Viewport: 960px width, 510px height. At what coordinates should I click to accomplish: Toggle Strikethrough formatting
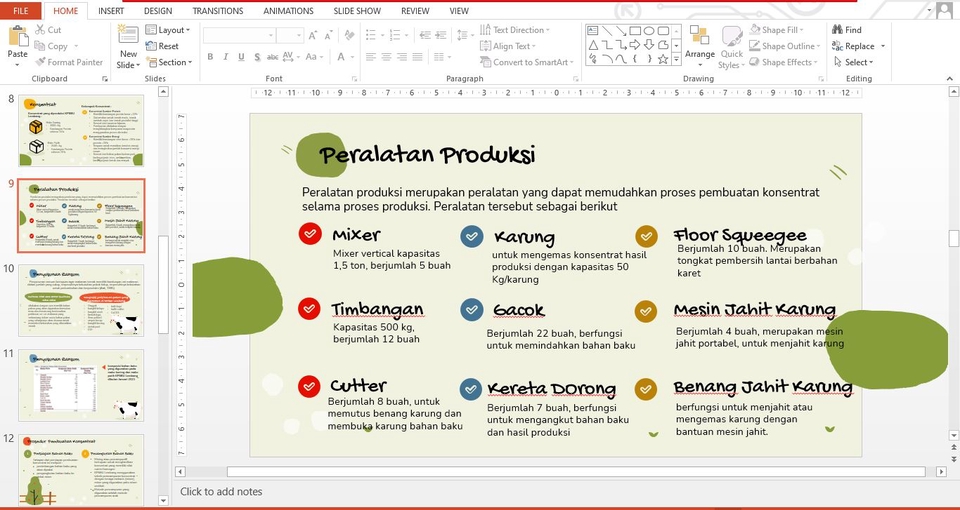pyautogui.click(x=272, y=57)
